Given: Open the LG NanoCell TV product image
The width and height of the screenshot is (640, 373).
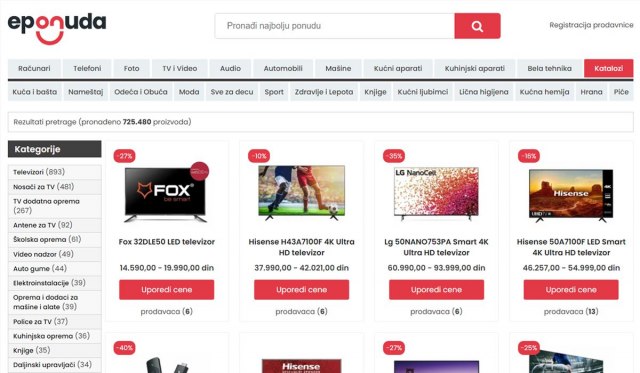Looking at the screenshot, I should (x=436, y=193).
